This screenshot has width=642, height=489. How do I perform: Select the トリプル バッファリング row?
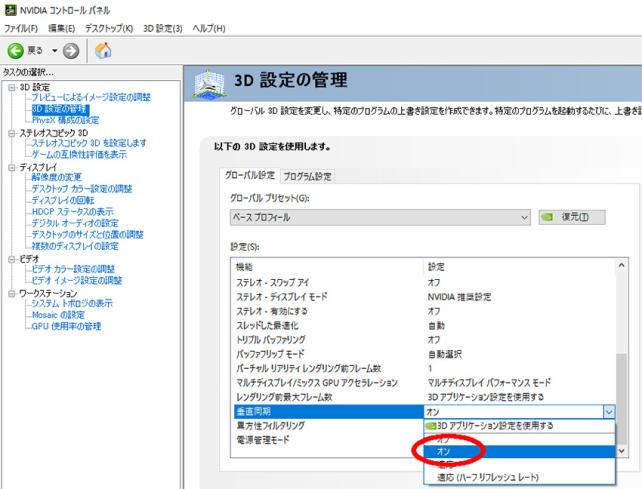pos(425,340)
